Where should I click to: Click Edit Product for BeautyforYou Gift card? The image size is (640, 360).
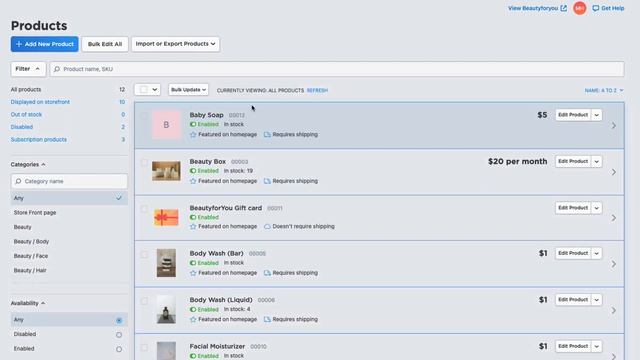573,208
